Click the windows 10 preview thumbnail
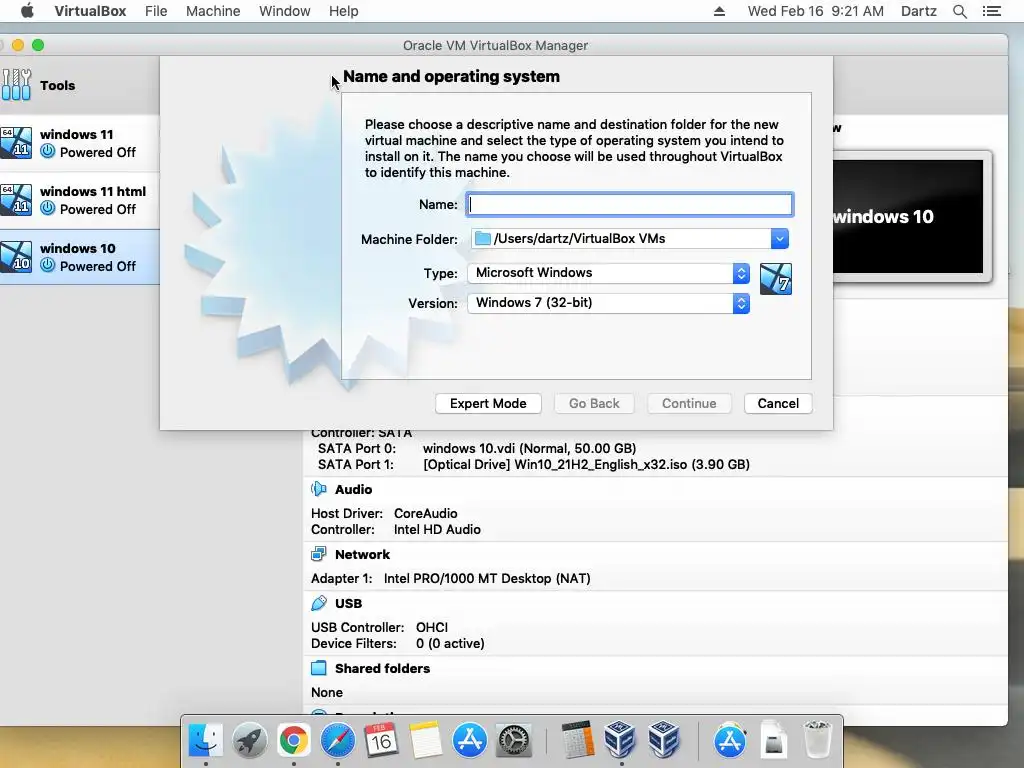 tap(908, 216)
